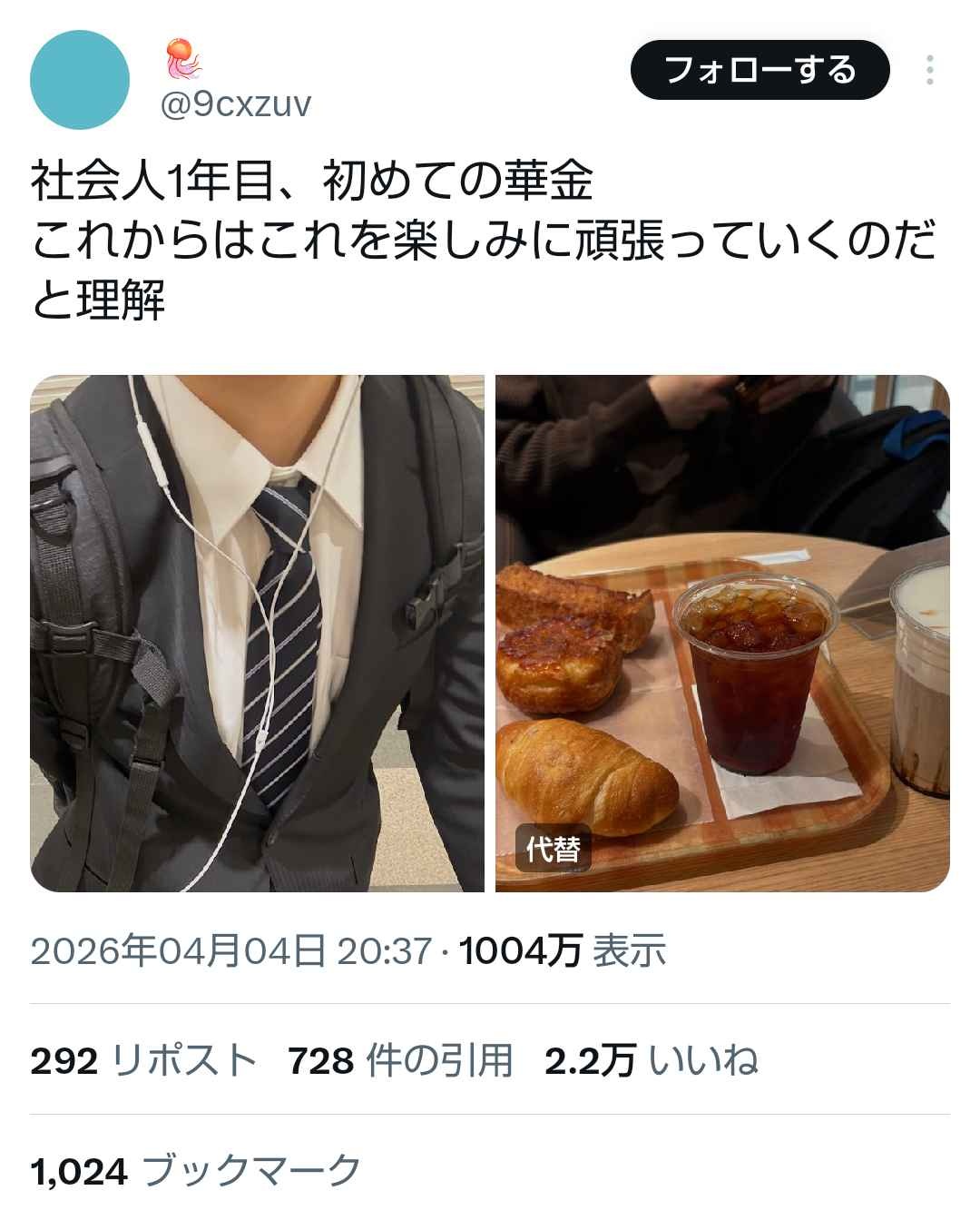Click the iced coffee cup in photo
Image resolution: width=980 pixels, height=1210 pixels.
755,676
